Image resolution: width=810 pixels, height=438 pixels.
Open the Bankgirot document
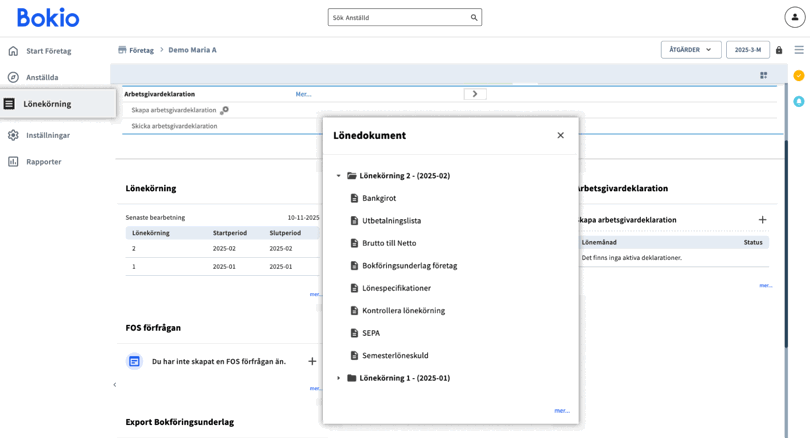[379, 198]
